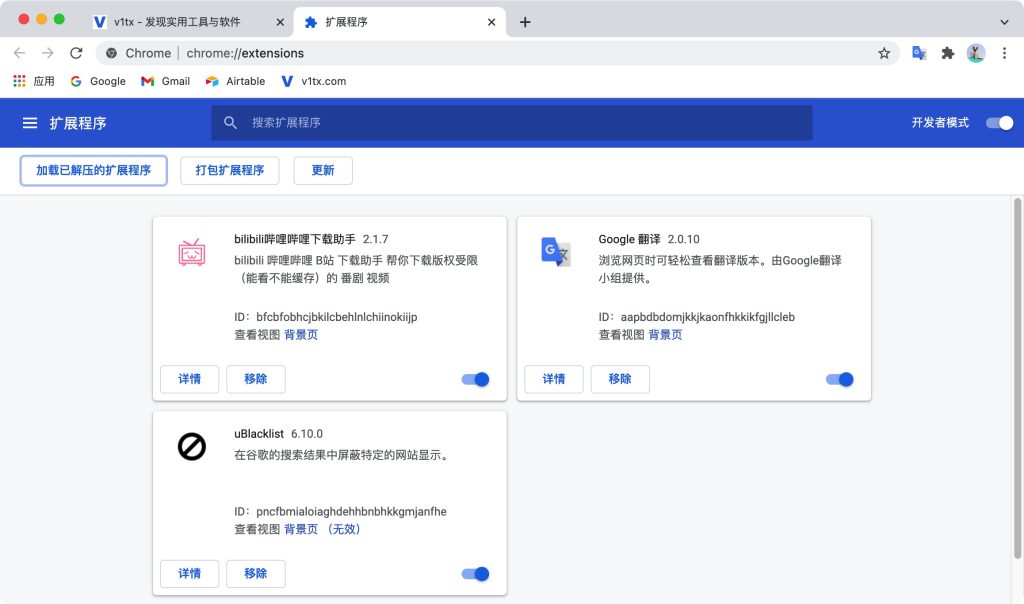Click the vertical page scrollbar
Image resolution: width=1024 pixels, height=604 pixels.
click(x=1017, y=379)
